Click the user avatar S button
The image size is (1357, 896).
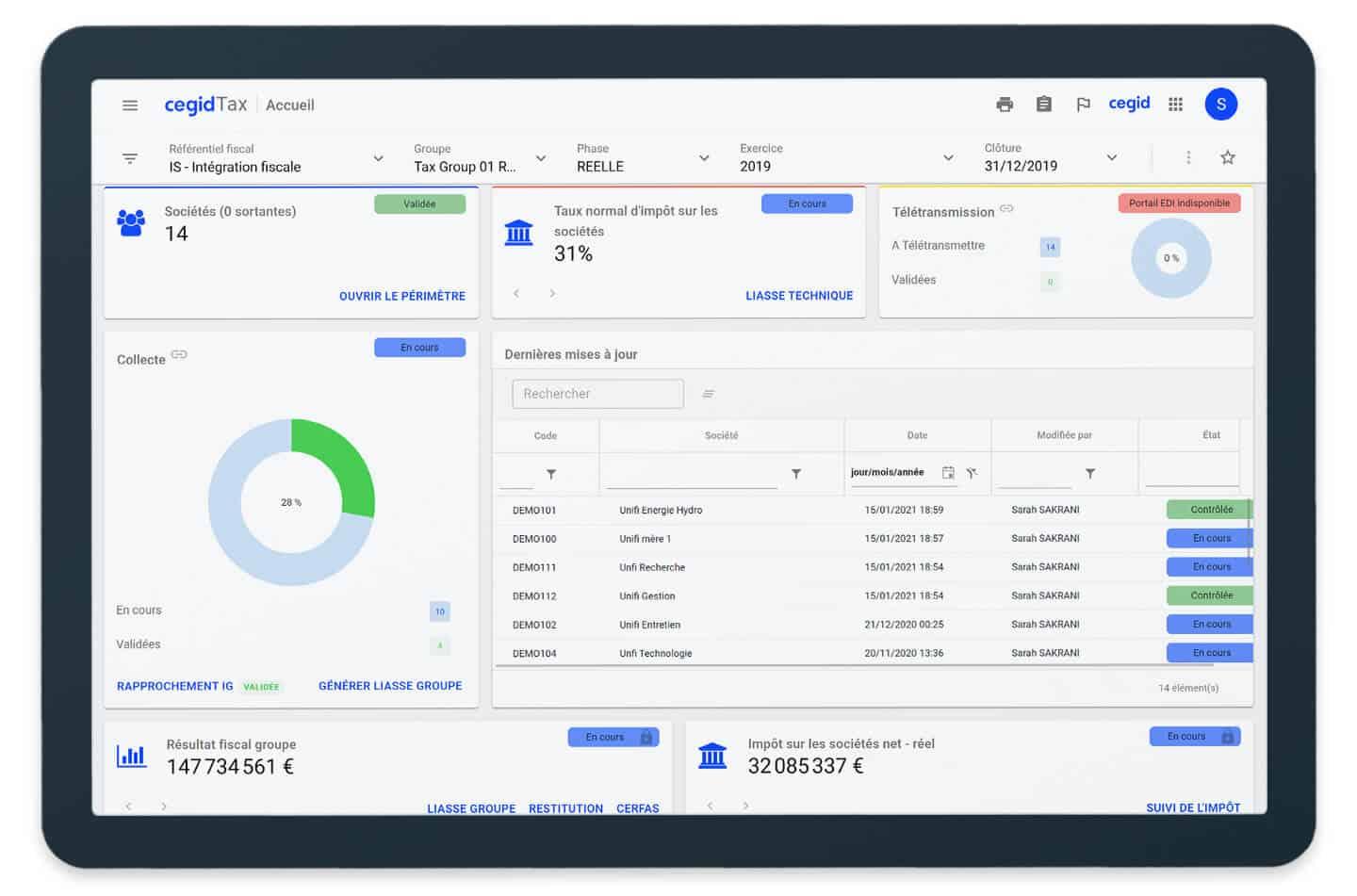1220,105
